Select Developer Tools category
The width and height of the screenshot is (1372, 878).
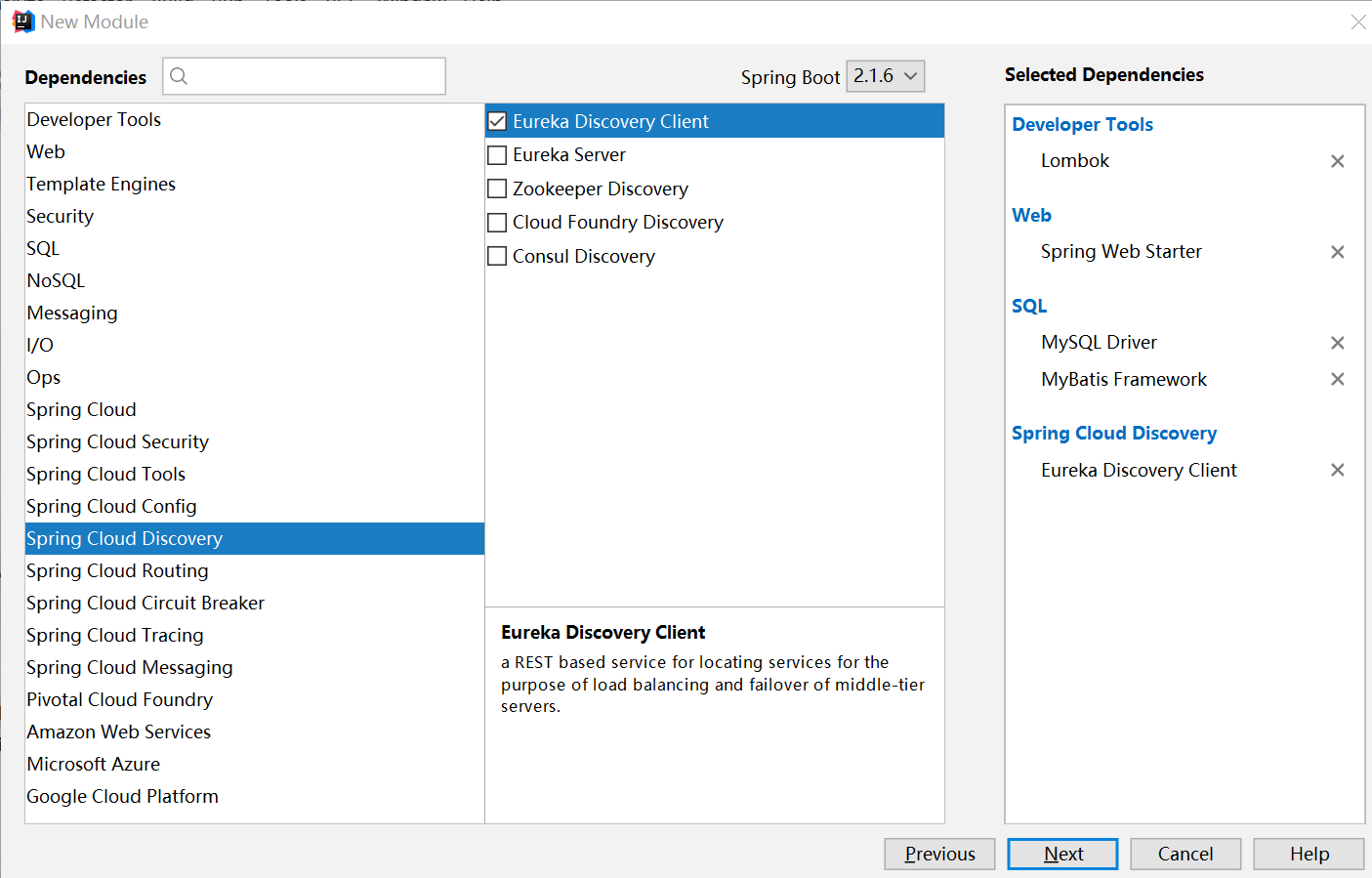(x=255, y=119)
